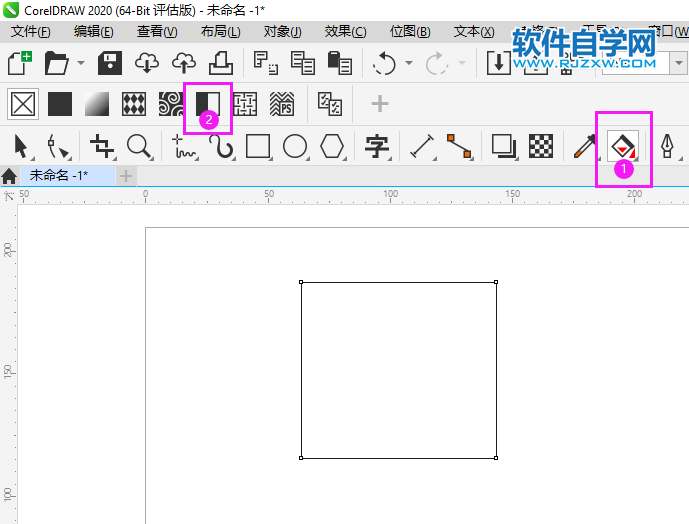This screenshot has height=524, width=689.
Task: Go to the Welcome screen home icon
Action: [9, 176]
